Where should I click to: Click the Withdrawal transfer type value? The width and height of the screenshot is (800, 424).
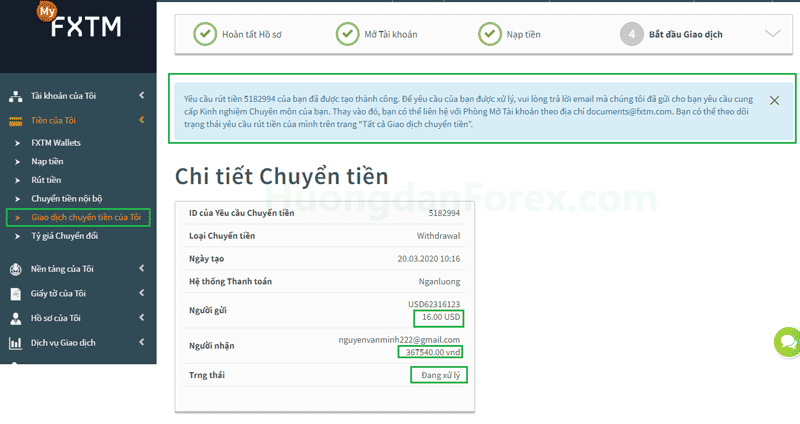click(x=438, y=236)
